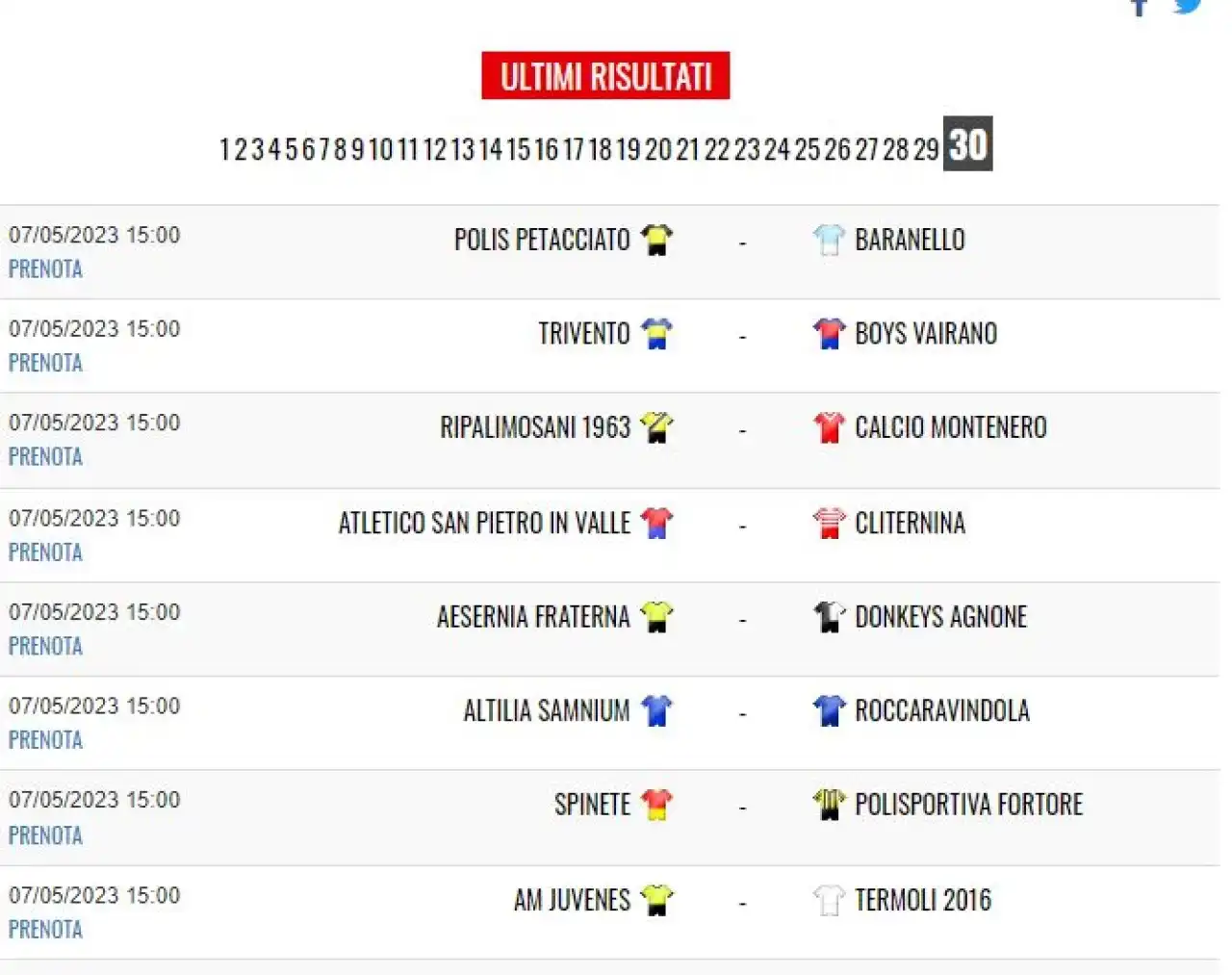Viewport: 1232px width, 975px height.
Task: Click Cliternina red-striped jersey icon
Action: tap(828, 523)
